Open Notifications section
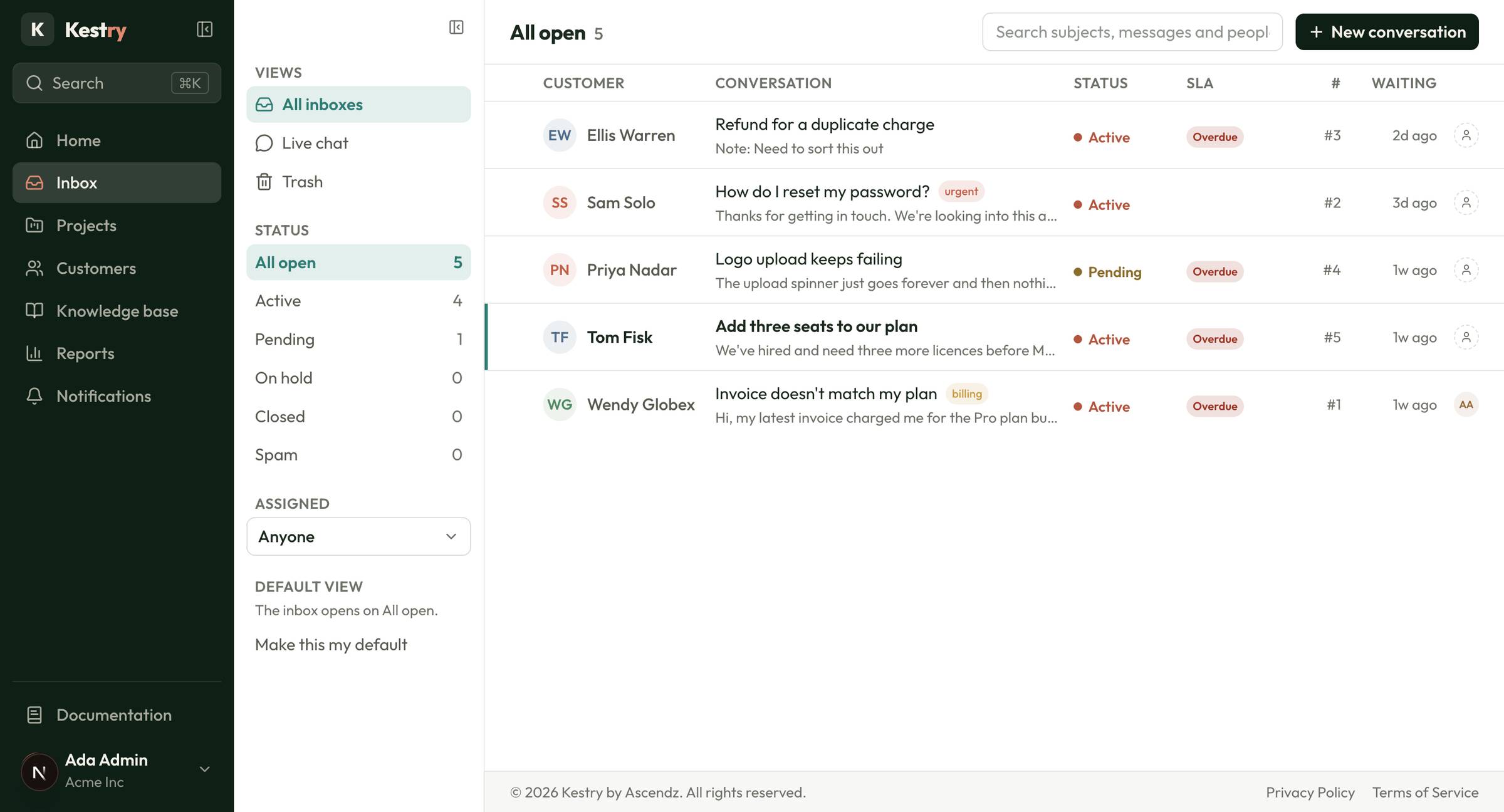Viewport: 1504px width, 812px height. (117, 396)
